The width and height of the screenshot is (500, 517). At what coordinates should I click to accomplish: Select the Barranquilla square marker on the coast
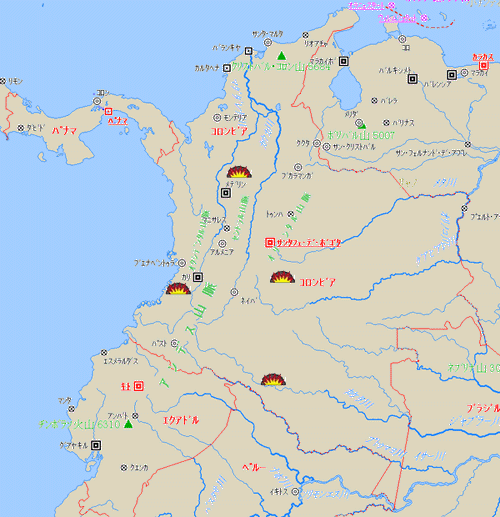coord(248,51)
